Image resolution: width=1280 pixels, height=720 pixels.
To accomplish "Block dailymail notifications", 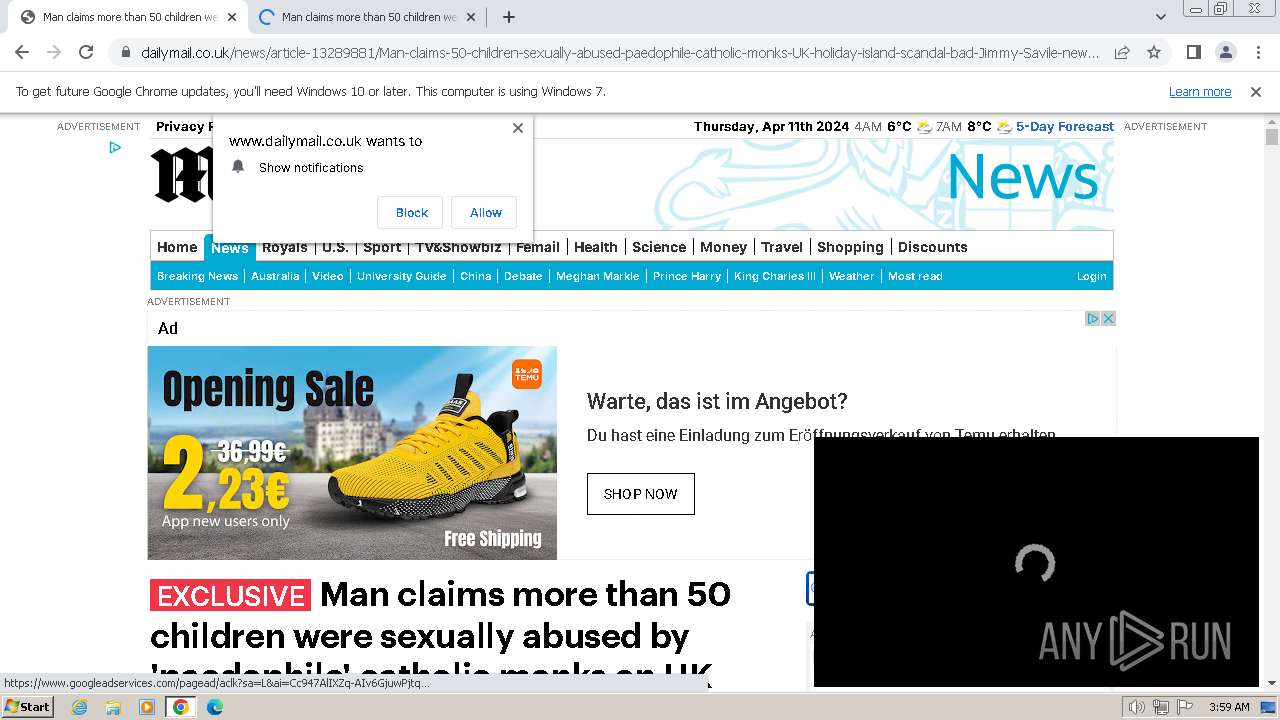I will (x=411, y=212).
